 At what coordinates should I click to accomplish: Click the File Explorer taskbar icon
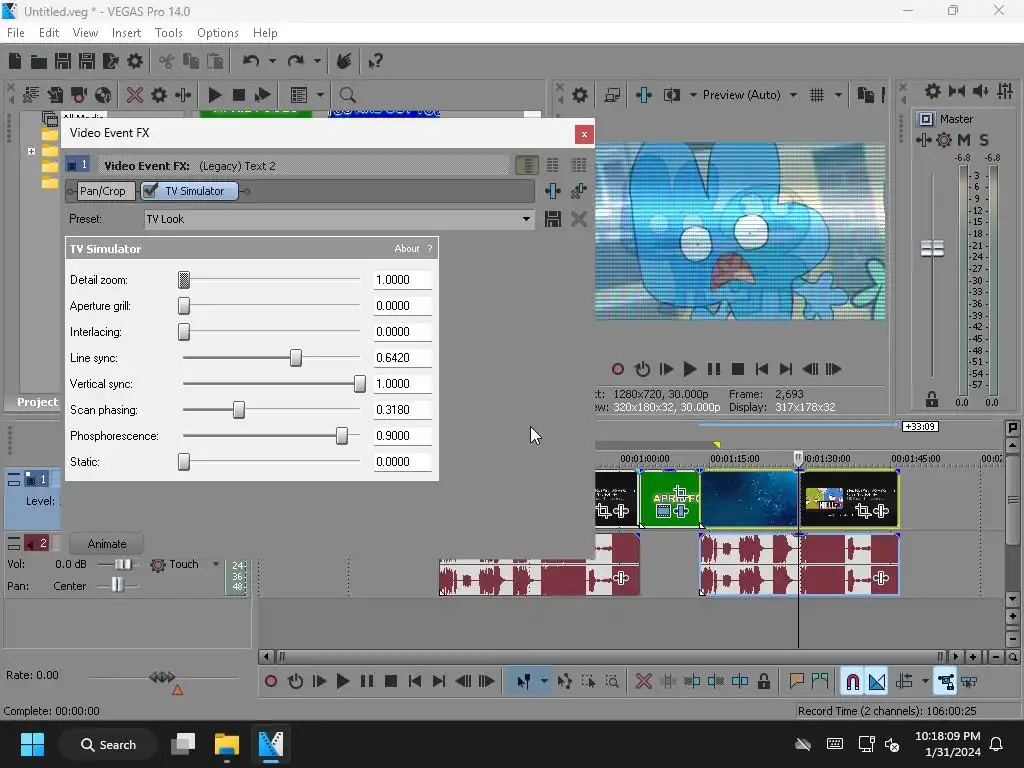pyautogui.click(x=227, y=744)
